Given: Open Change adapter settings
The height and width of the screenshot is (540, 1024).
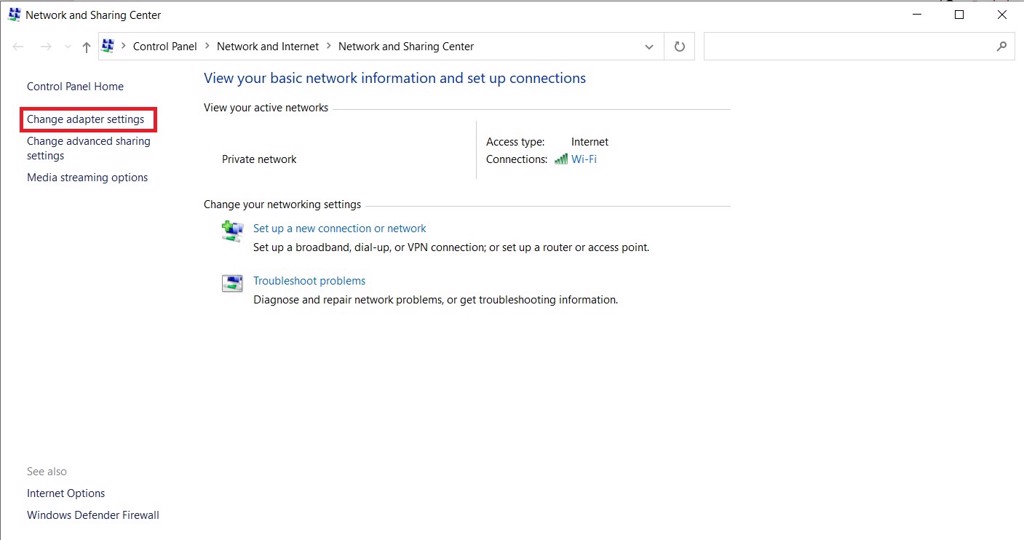Looking at the screenshot, I should (x=86, y=119).
